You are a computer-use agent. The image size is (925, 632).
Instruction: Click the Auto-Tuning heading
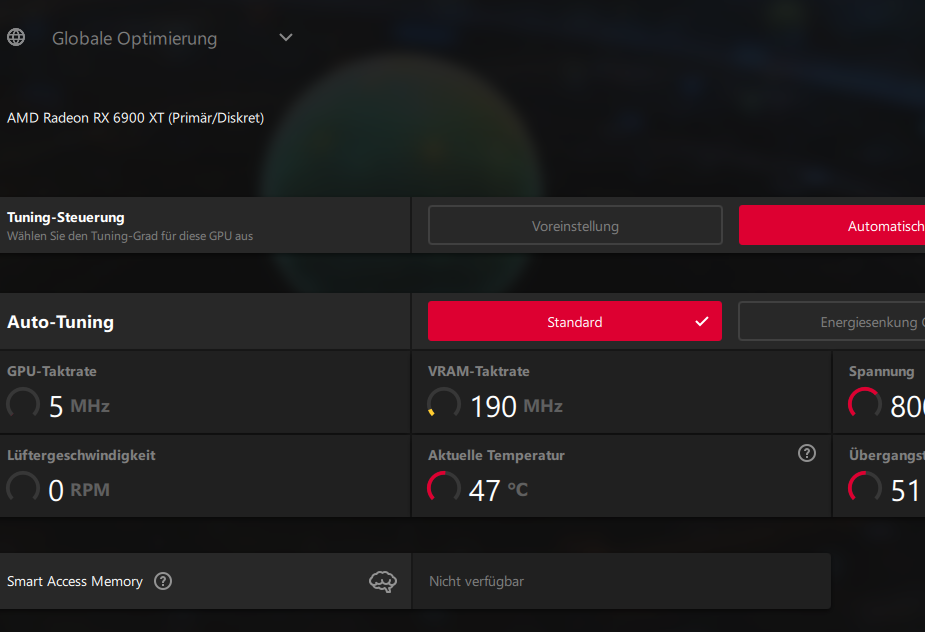coord(60,322)
